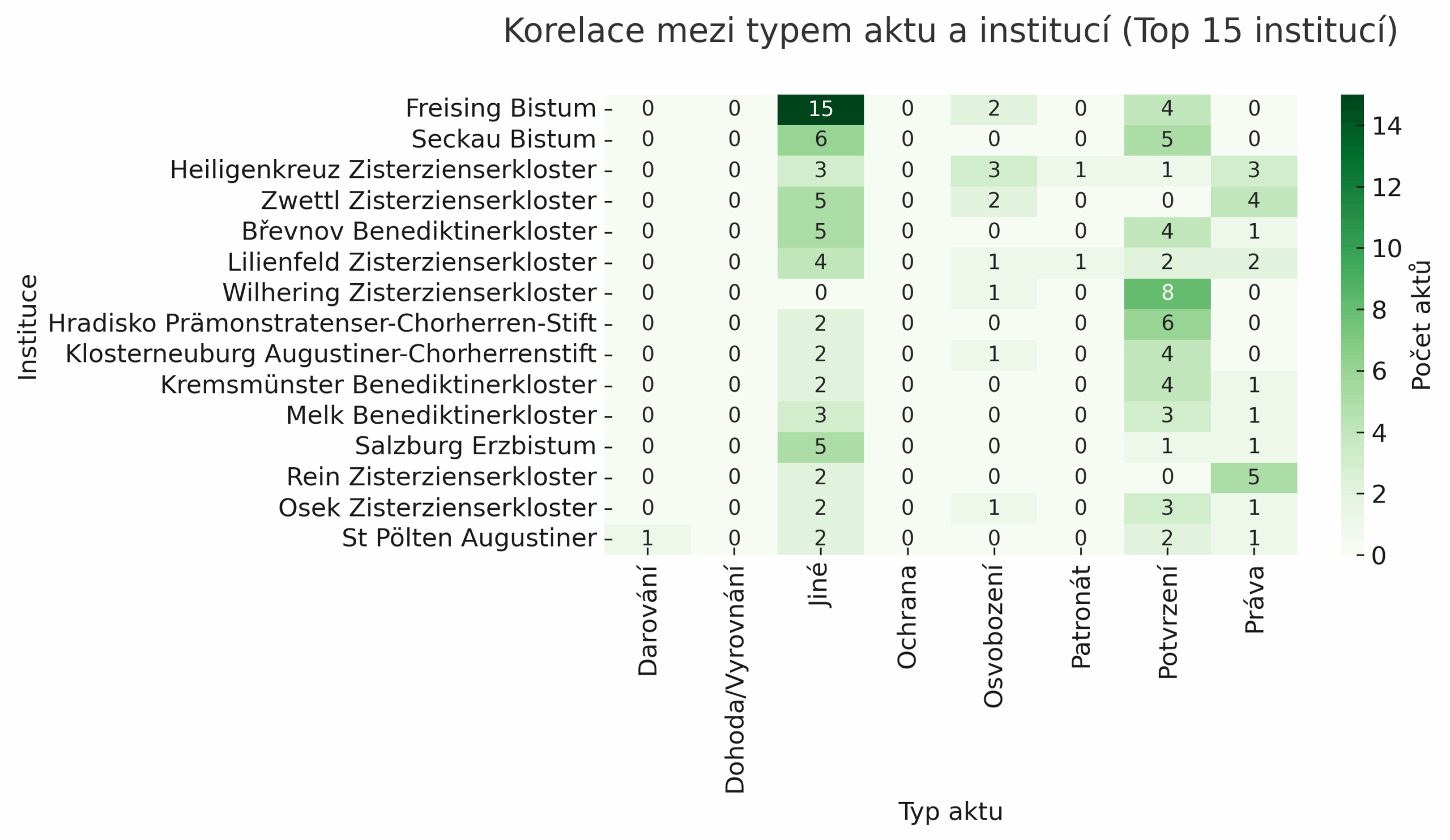
Task: Select the Rein Zisterzienserkloster Práva cell
Action: 1254,477
